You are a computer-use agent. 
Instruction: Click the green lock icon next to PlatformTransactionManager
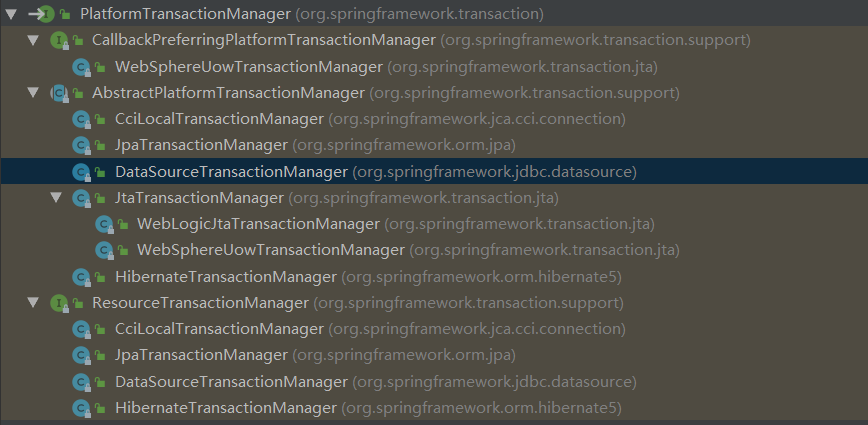click(x=65, y=14)
